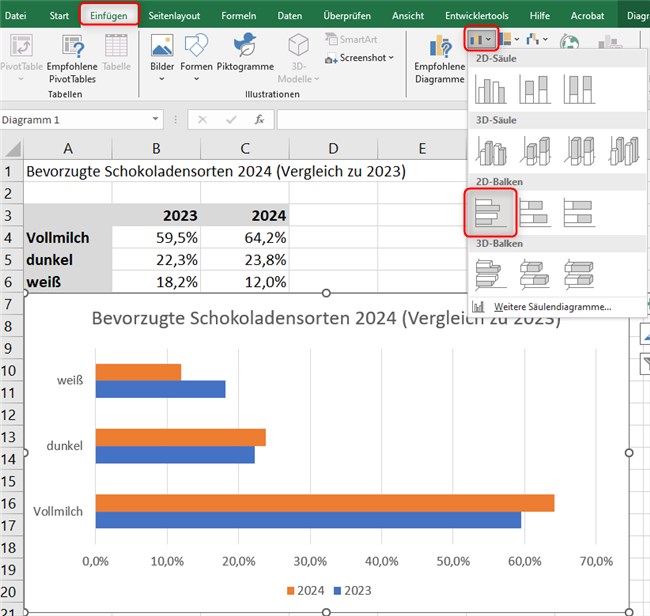The width and height of the screenshot is (650, 616).
Task: Select the 100% stacked 2D column chart
Action: click(x=578, y=90)
